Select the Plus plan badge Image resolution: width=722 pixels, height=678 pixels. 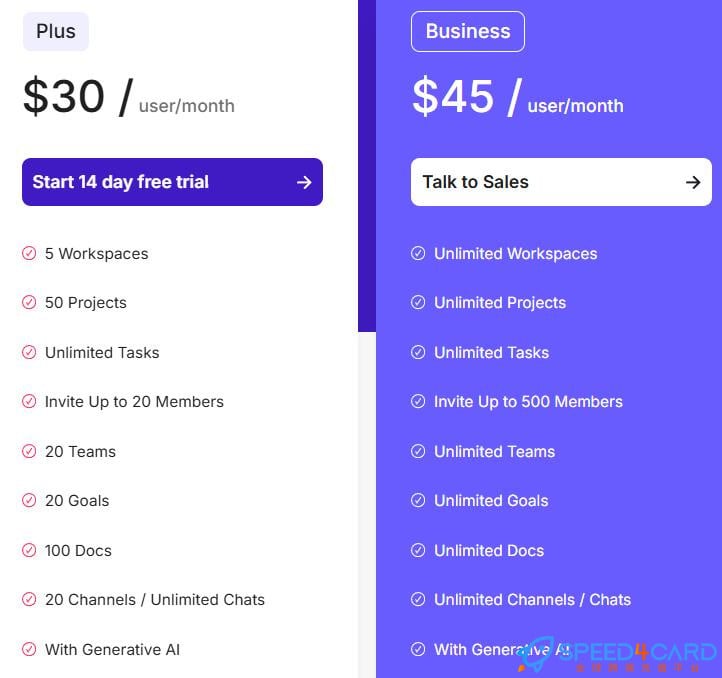coord(56,32)
